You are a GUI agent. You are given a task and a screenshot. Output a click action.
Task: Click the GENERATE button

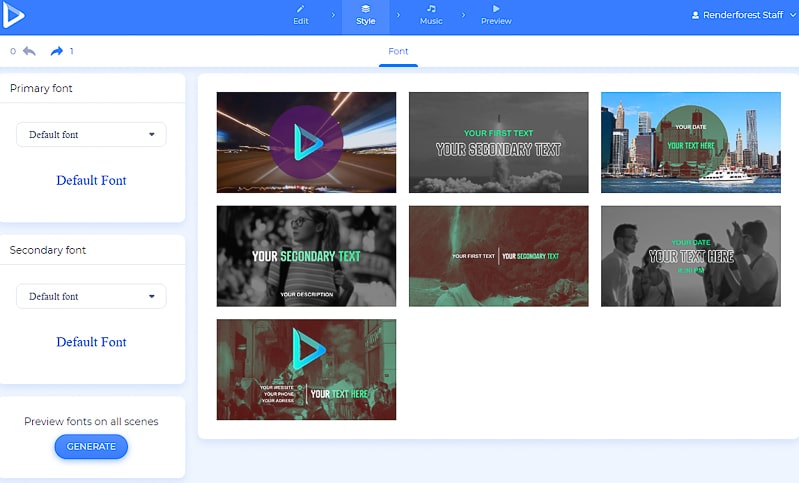91,446
